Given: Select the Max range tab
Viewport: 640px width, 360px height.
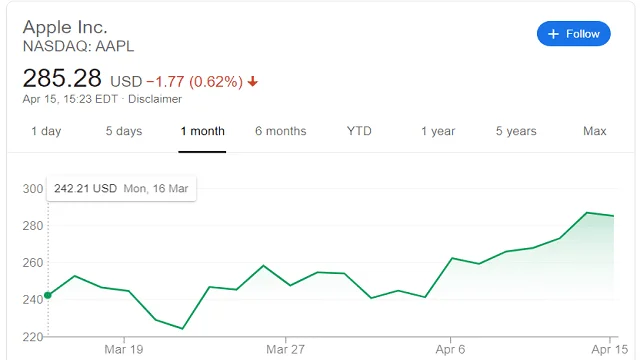Looking at the screenshot, I should pyautogui.click(x=595, y=131).
